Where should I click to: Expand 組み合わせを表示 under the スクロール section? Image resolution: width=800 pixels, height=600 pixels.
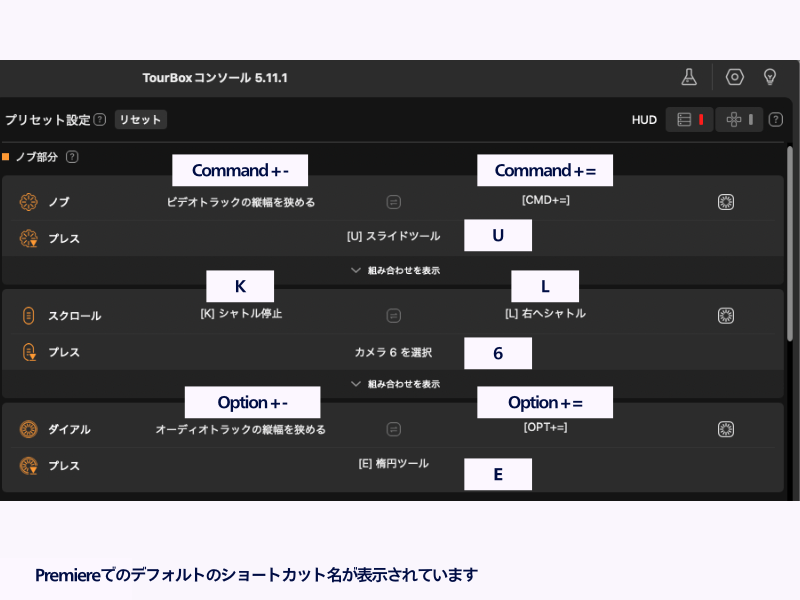395,383
